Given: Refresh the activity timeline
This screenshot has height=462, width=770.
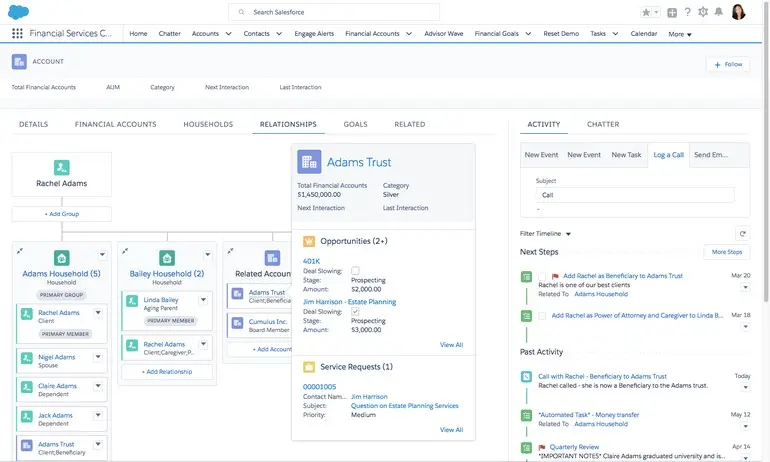Looking at the screenshot, I should click(742, 233).
